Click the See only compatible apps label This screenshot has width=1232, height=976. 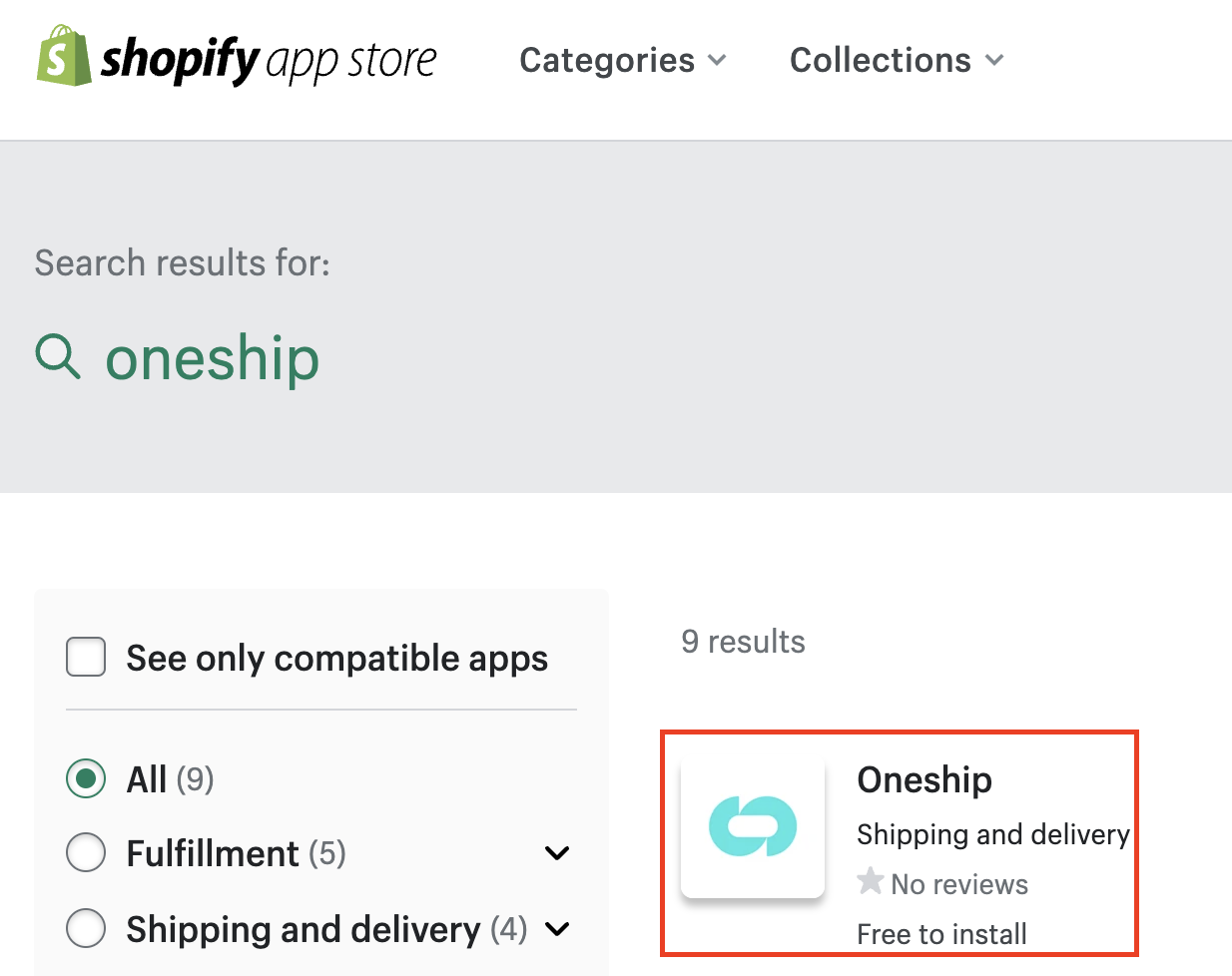tap(336, 658)
